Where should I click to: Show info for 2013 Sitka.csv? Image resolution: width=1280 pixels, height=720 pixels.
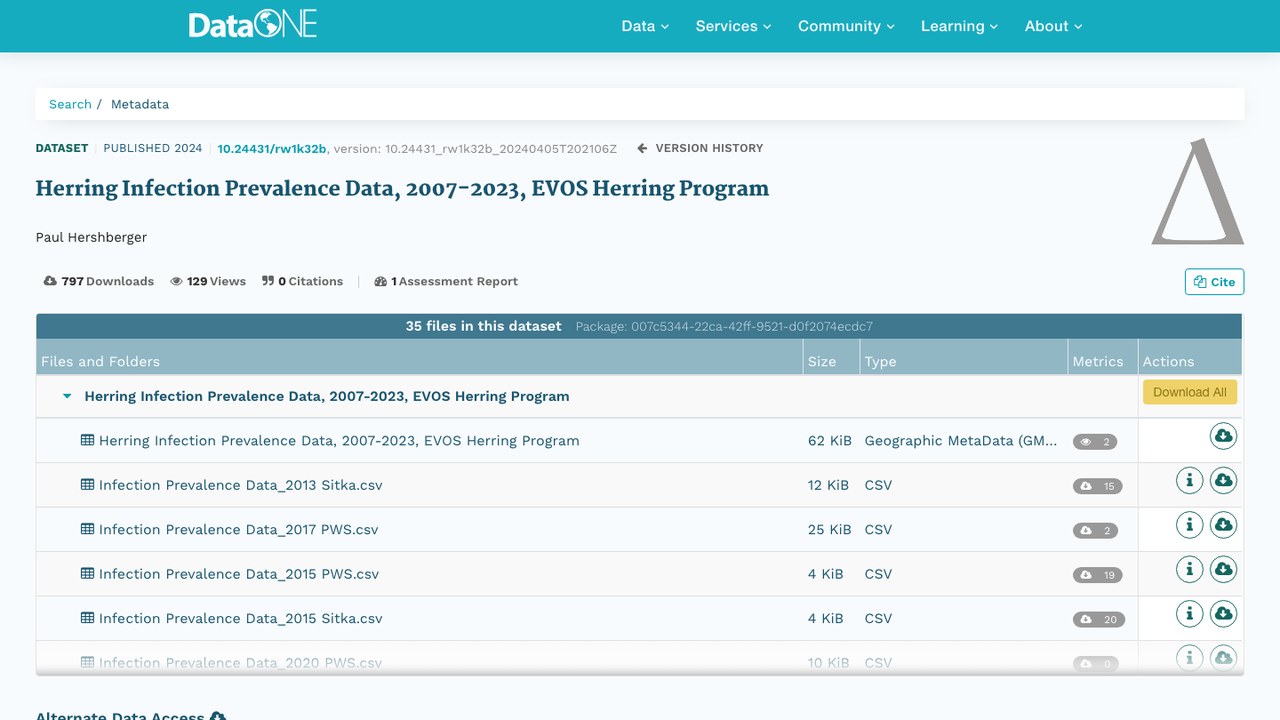click(x=1189, y=481)
